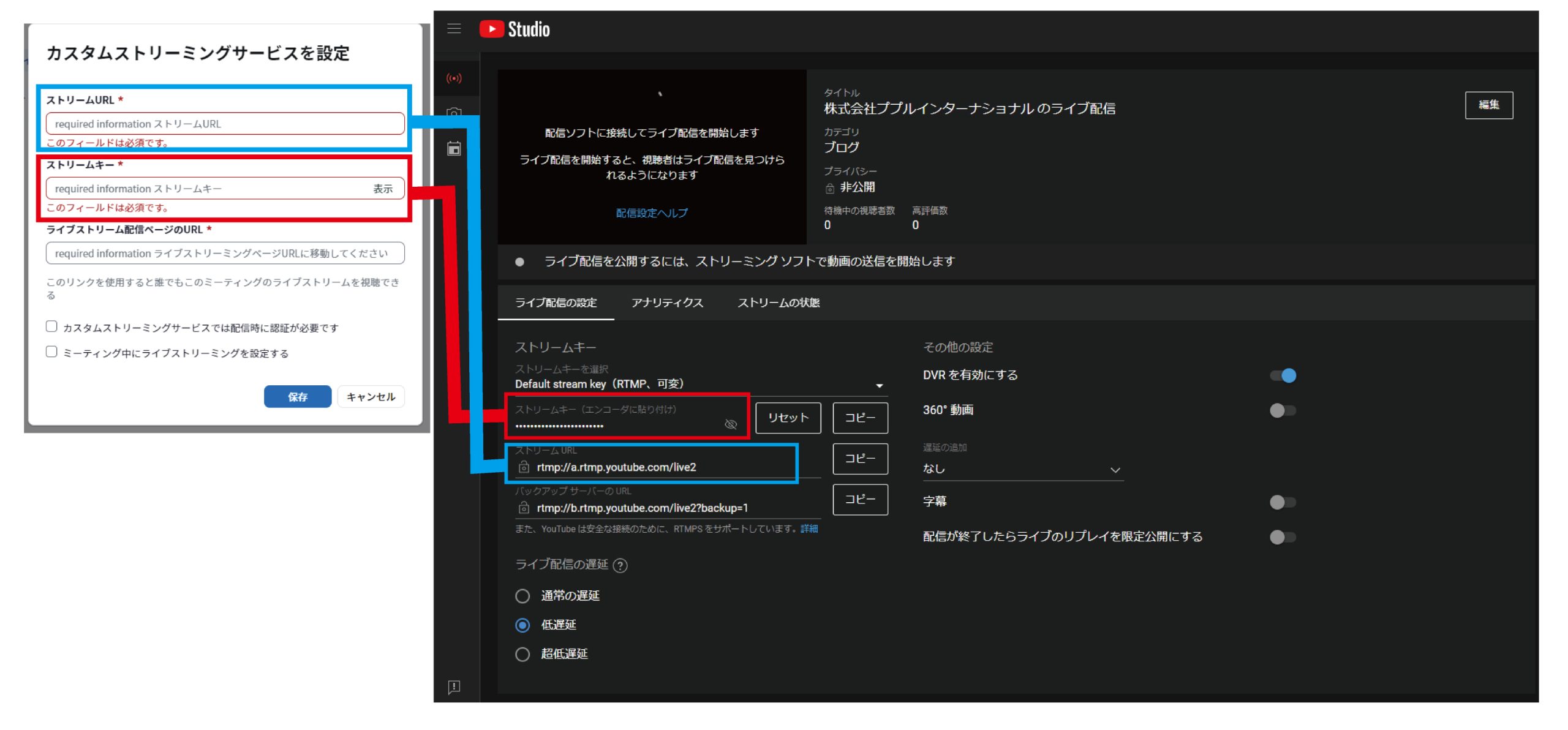
Task: Switch to the アナリティクス tab
Action: tap(667, 303)
